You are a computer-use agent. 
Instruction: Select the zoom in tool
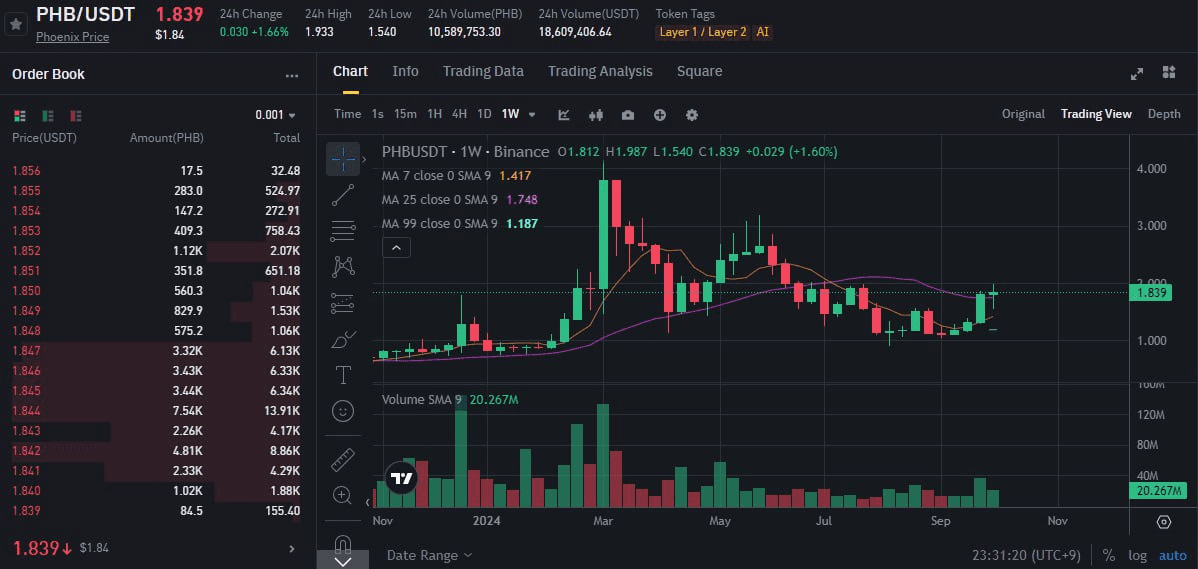point(343,495)
